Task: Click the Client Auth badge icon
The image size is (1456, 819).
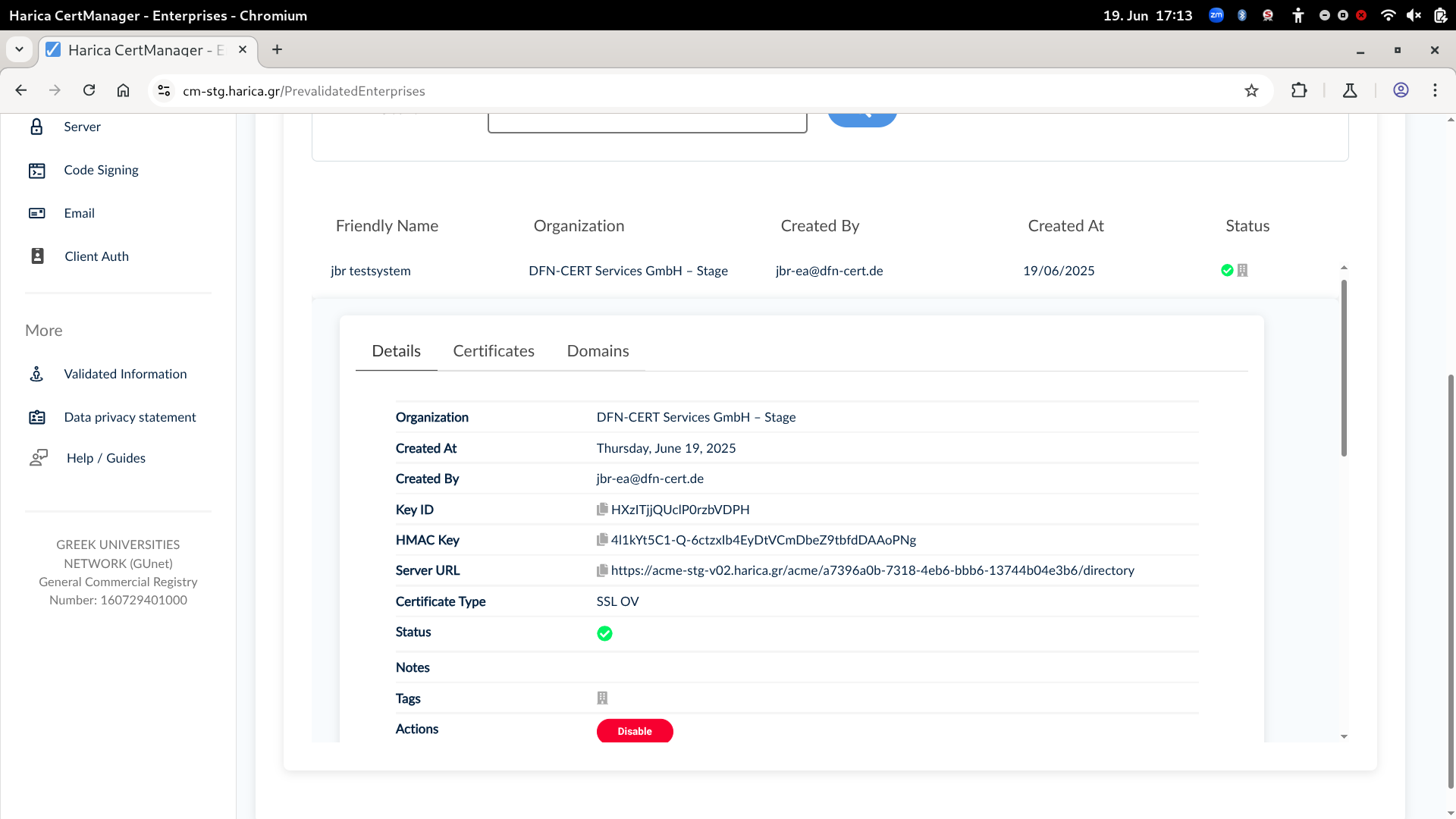Action: tap(37, 256)
